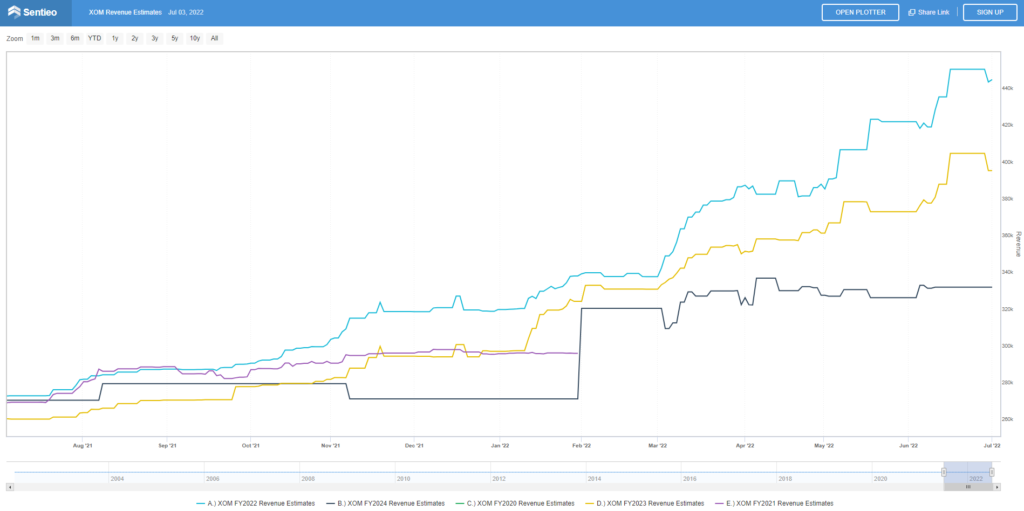
Task: Click the 260k axis label
Action: click(1008, 420)
